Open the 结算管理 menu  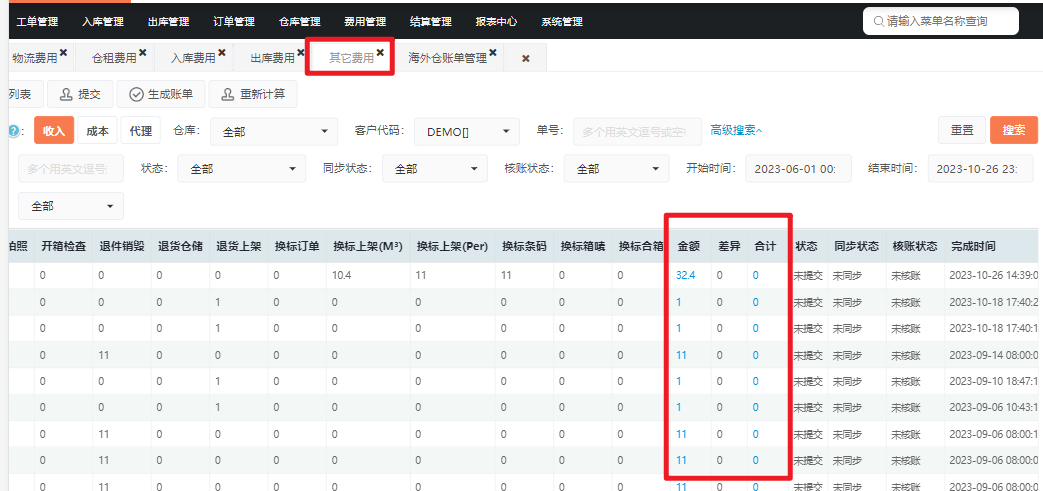tap(431, 22)
